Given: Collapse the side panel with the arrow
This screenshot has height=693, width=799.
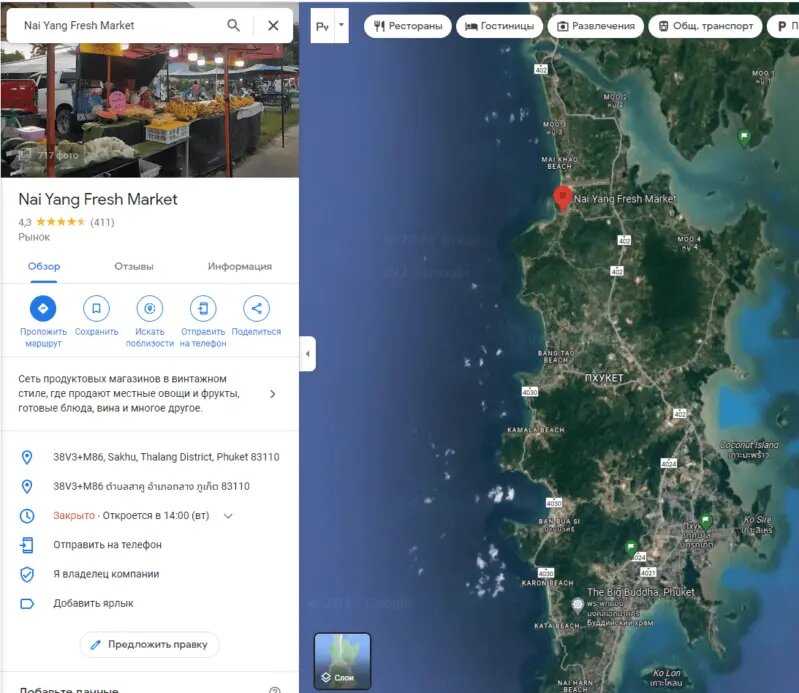Looking at the screenshot, I should 307,354.
